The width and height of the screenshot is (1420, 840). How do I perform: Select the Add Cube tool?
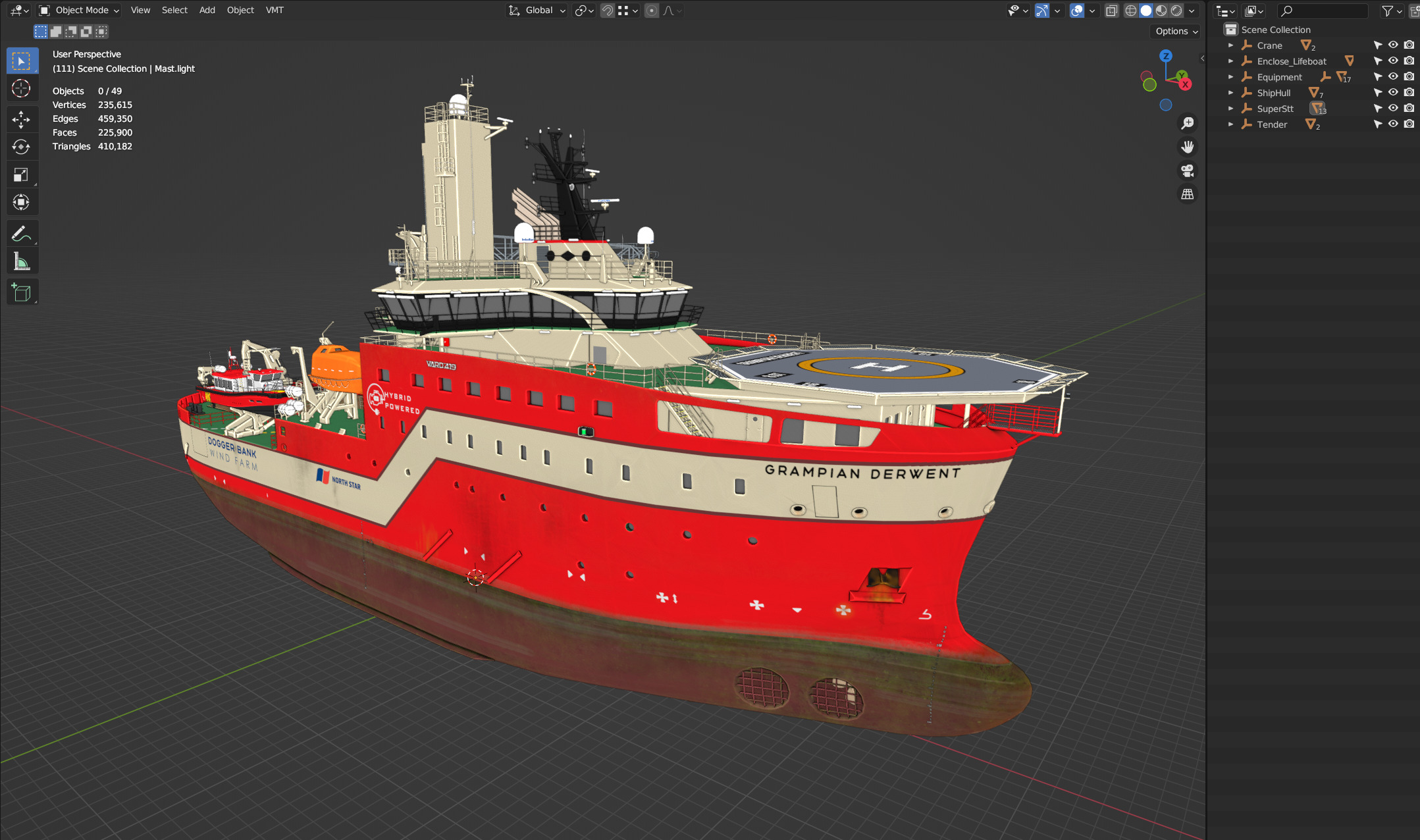point(22,292)
